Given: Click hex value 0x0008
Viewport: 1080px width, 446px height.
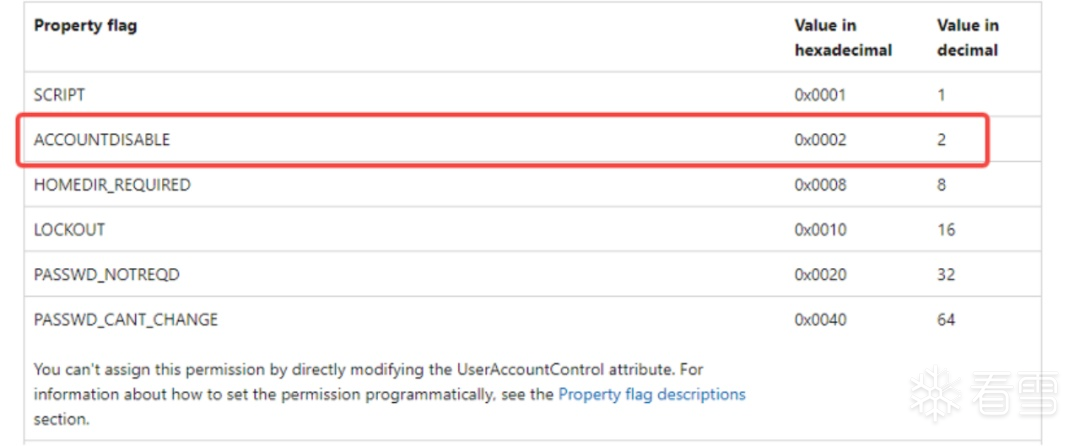Looking at the screenshot, I should pos(820,185).
